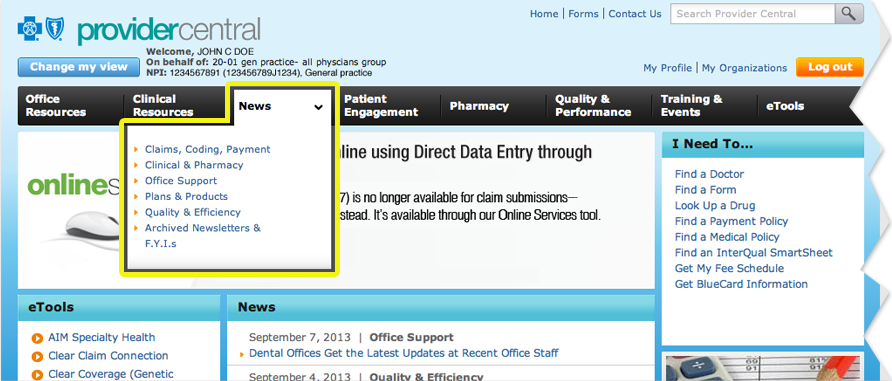The height and width of the screenshot is (381, 892).
Task: Click Get My Fee Schedule link
Action: (729, 268)
